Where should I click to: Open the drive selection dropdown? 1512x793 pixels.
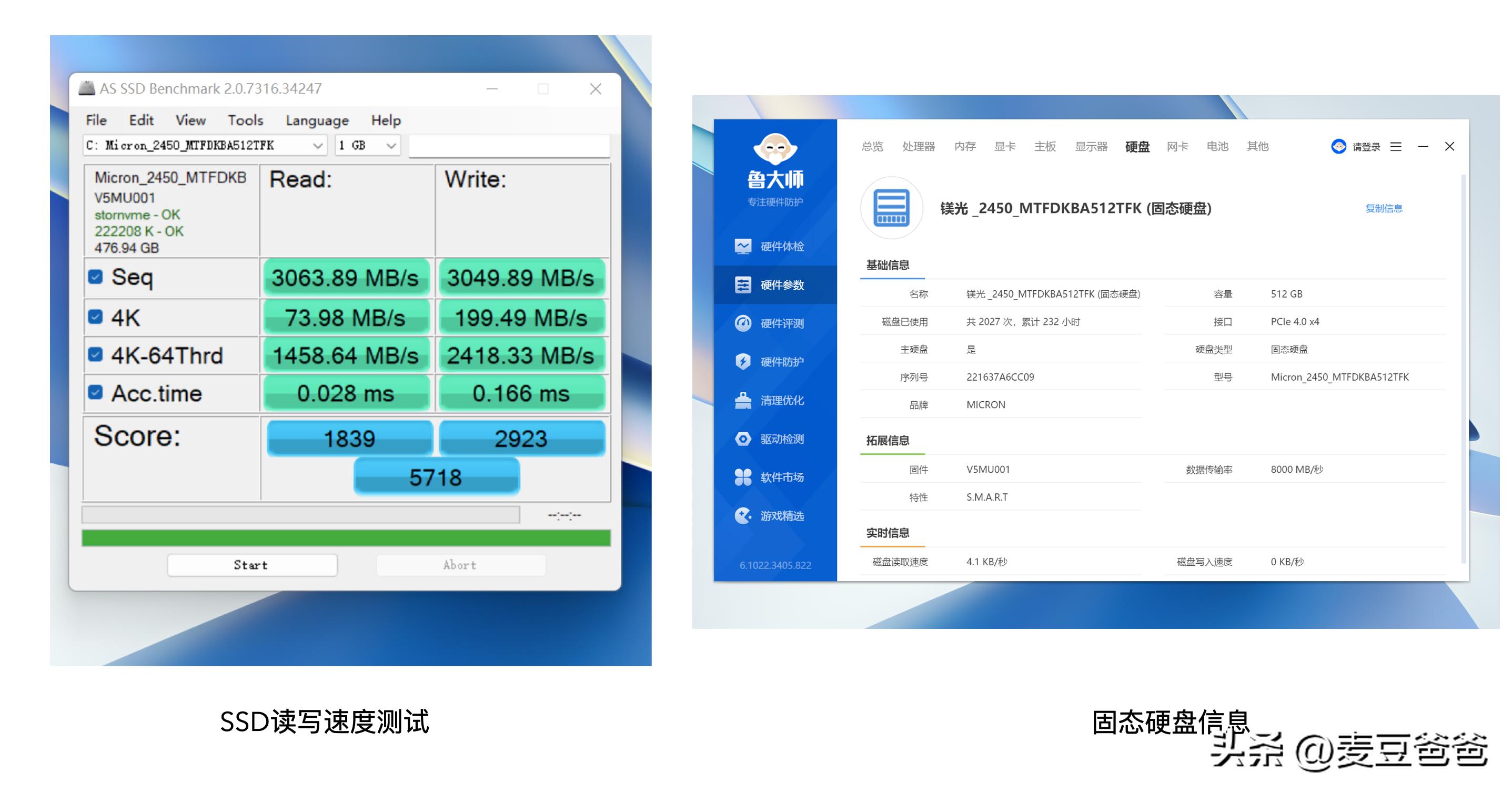click(318, 146)
